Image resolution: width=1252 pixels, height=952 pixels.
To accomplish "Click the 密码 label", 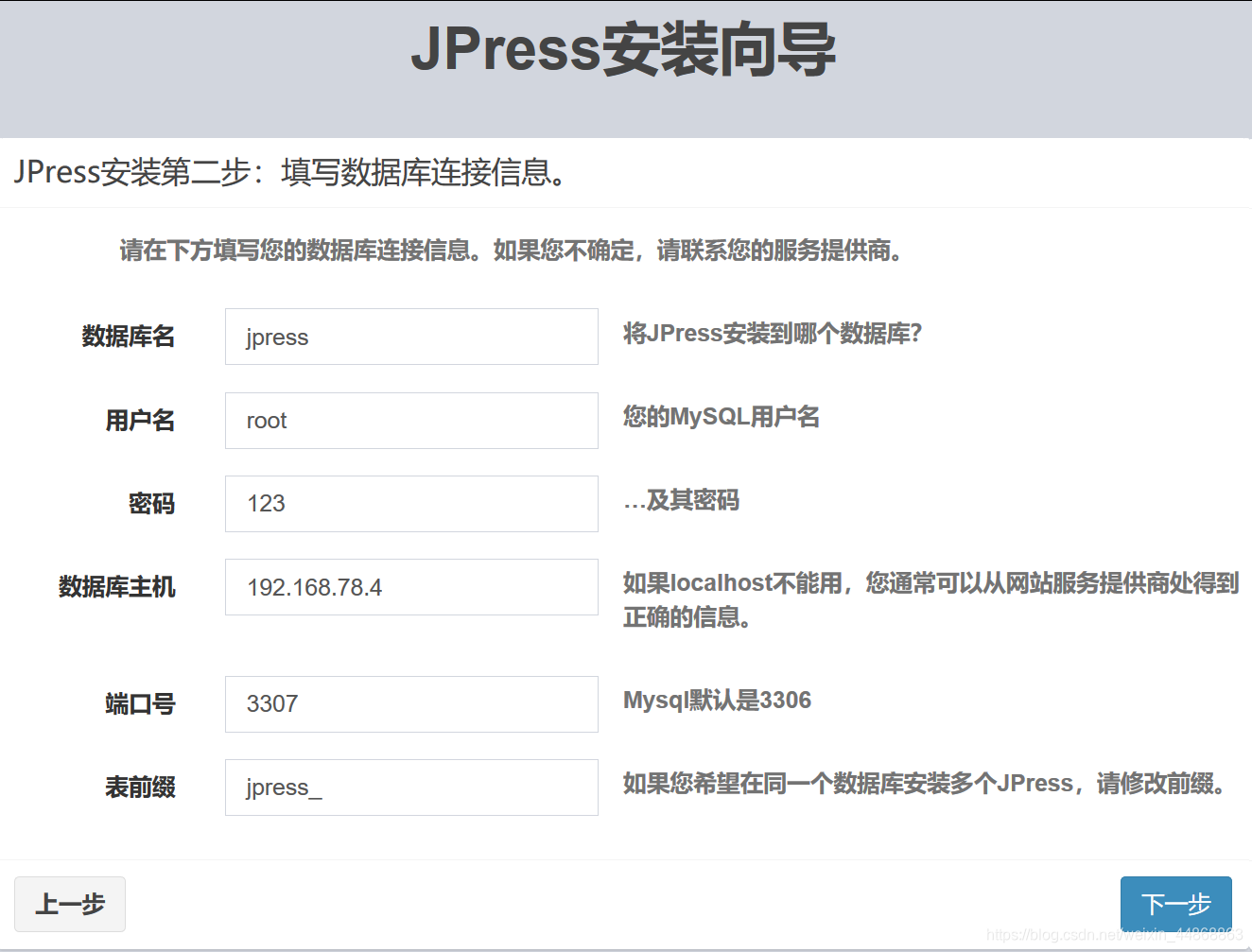I will click(x=152, y=504).
